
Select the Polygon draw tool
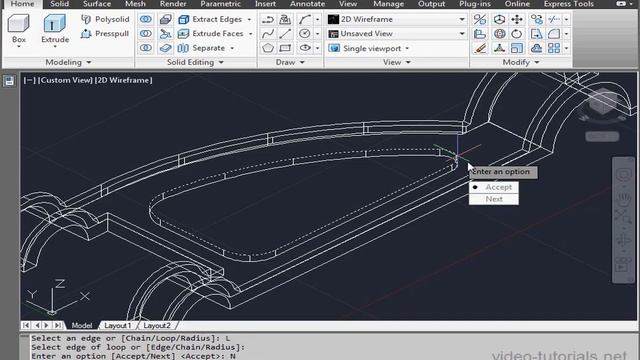(268, 48)
